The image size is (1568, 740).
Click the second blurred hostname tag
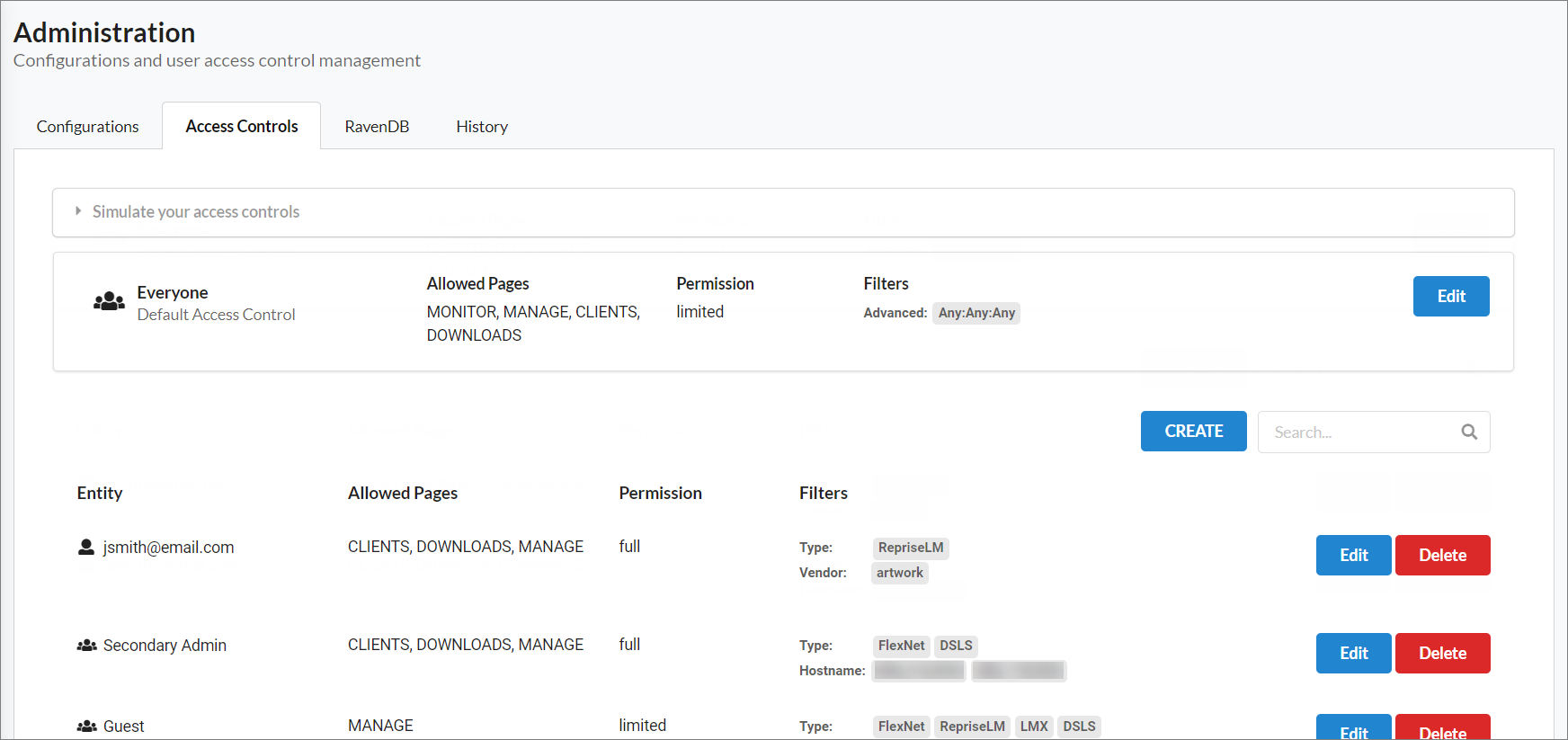point(1019,671)
